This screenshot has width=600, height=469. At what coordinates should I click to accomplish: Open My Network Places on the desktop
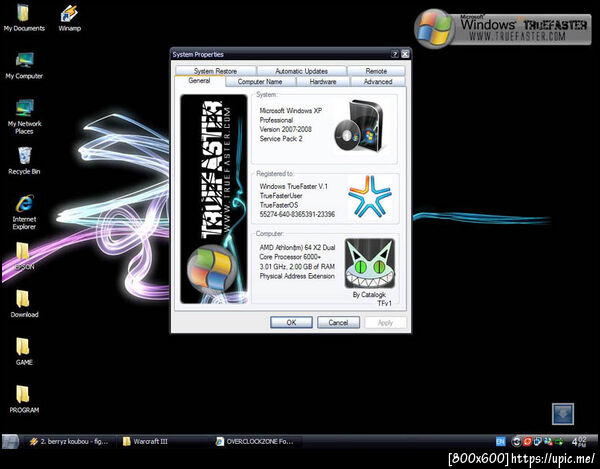tap(24, 117)
